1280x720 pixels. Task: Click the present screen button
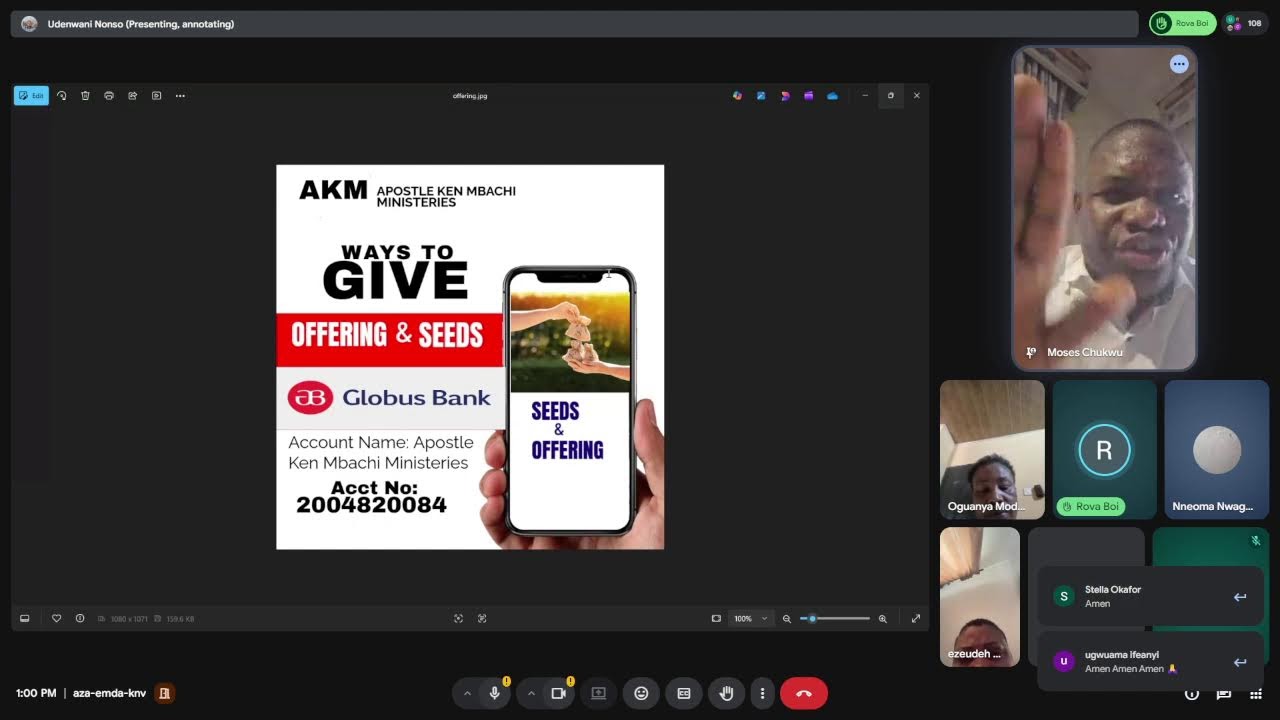(x=598, y=693)
